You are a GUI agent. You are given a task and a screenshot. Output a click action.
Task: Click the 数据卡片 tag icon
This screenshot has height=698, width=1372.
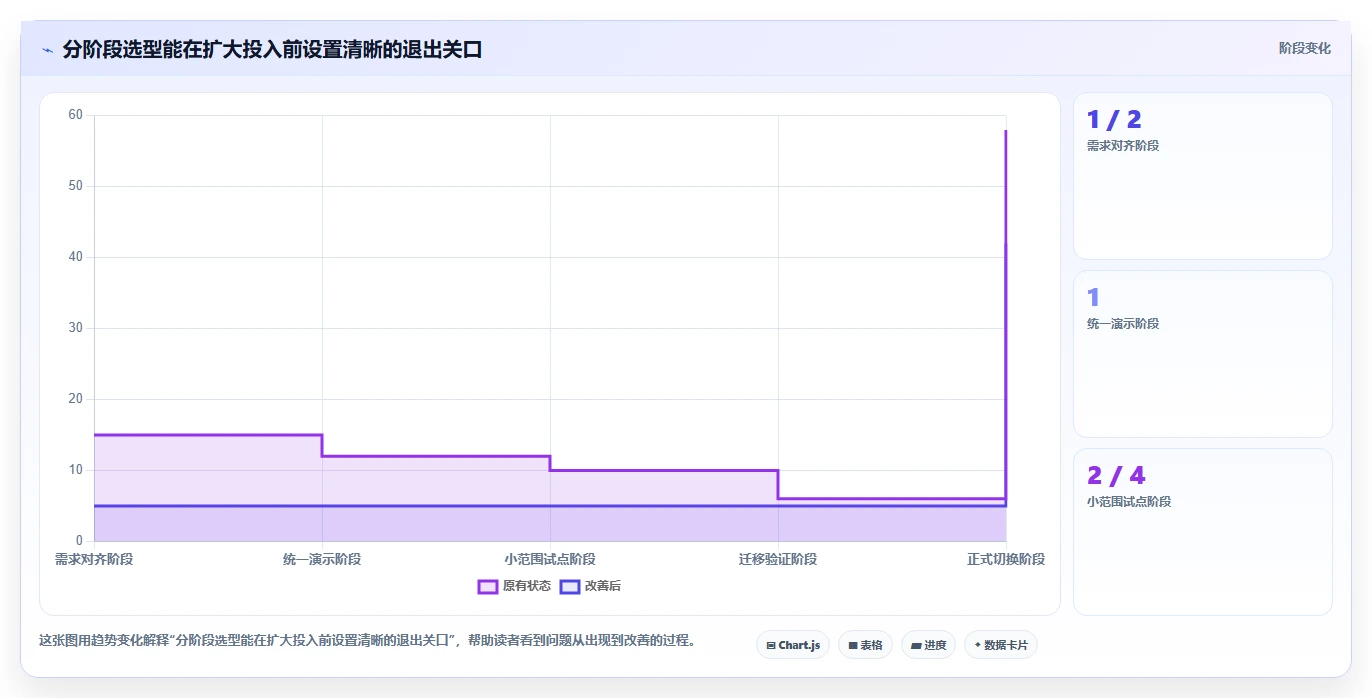[x=977, y=645]
